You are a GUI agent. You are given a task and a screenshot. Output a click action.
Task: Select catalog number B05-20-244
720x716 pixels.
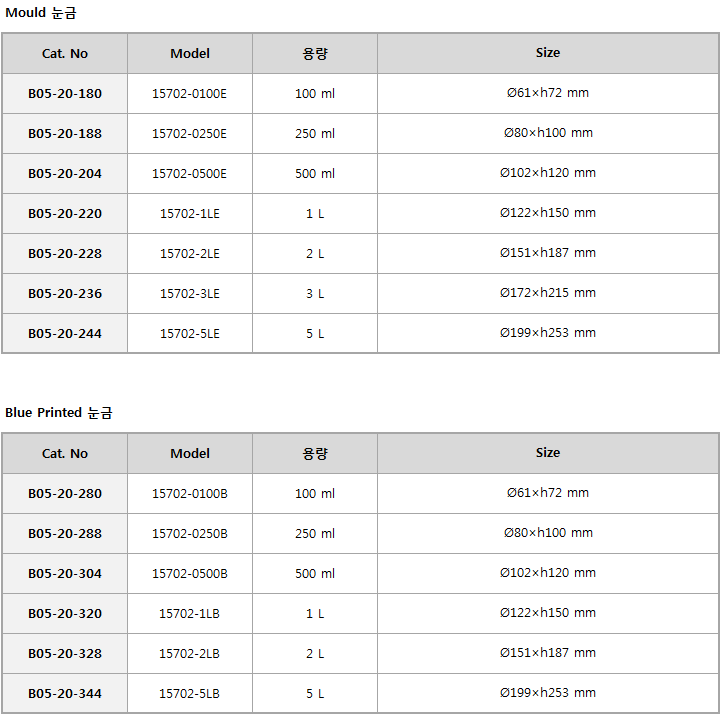pyautogui.click(x=65, y=333)
